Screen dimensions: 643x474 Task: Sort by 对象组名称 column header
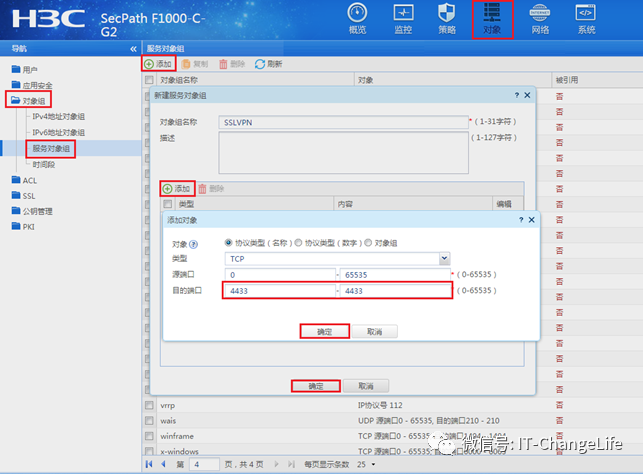[x=179, y=80]
